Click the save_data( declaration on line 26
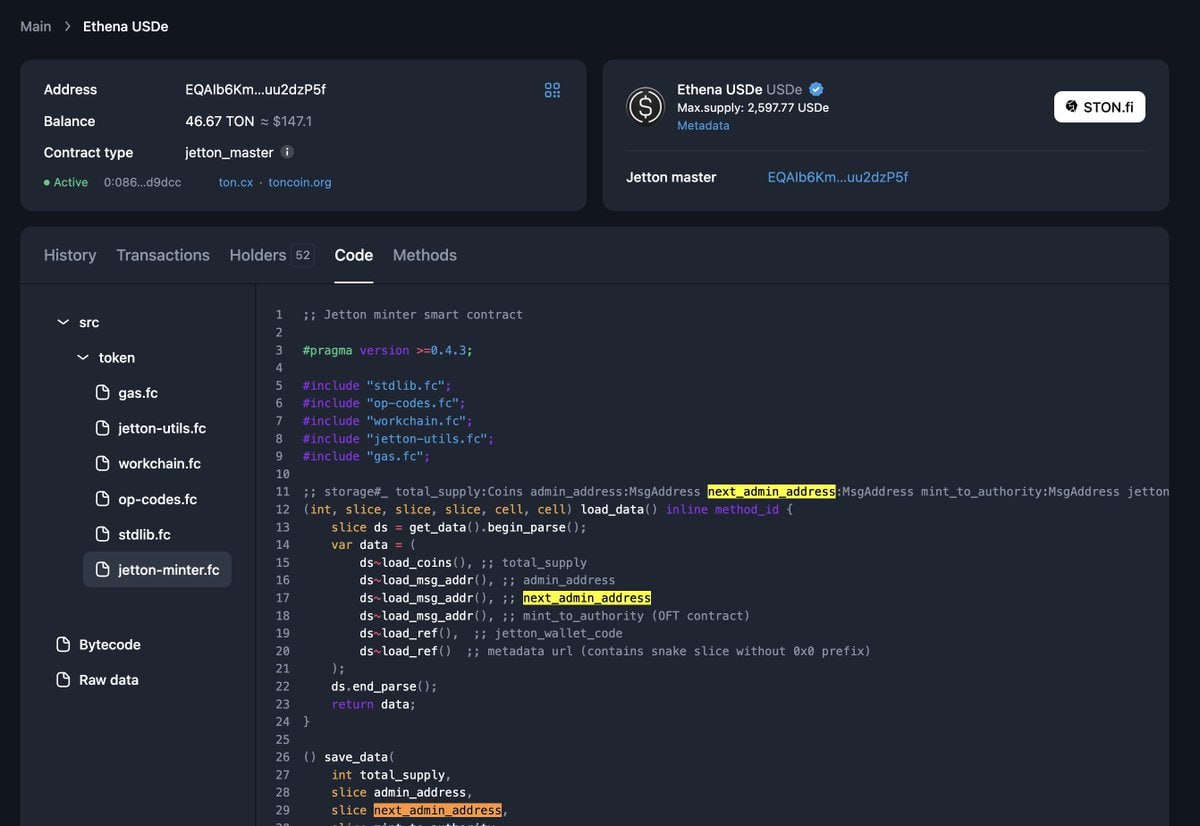 tap(350, 757)
